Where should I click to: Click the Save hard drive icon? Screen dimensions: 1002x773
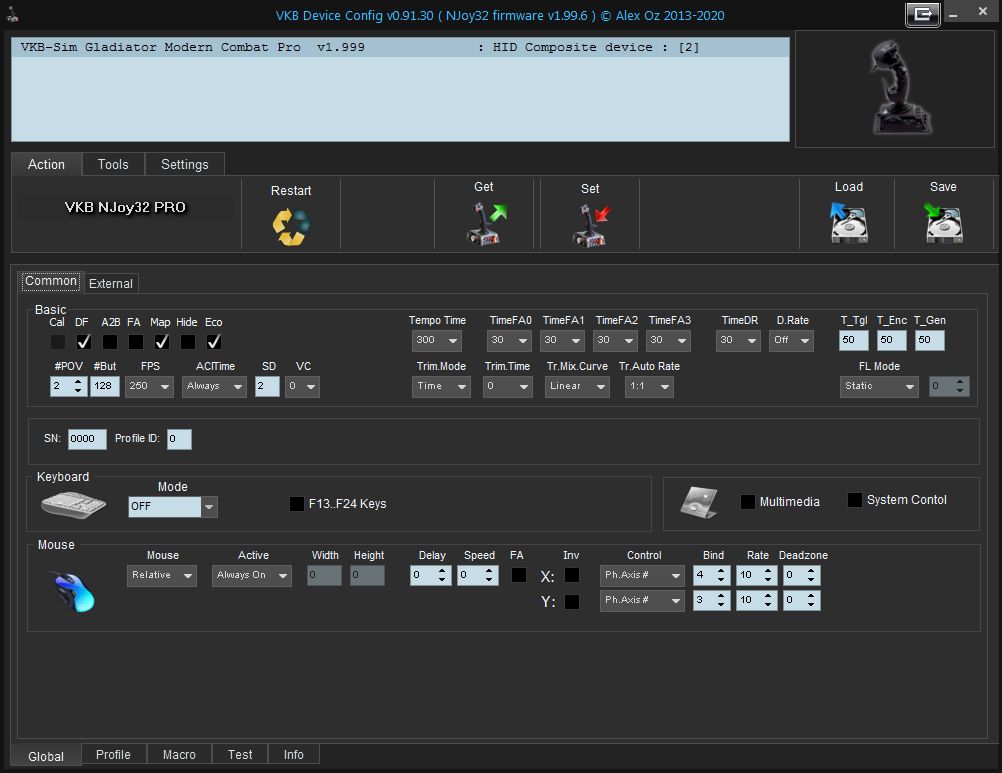(x=944, y=222)
